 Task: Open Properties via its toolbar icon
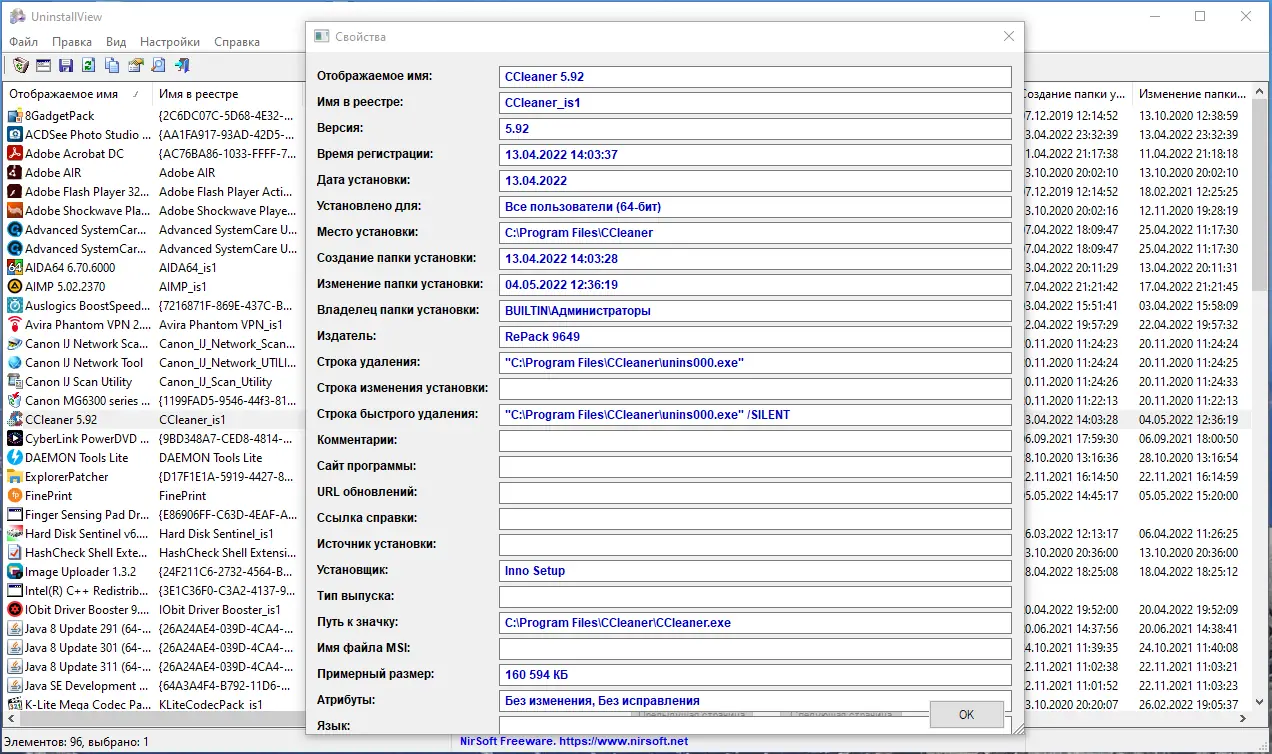[135, 66]
